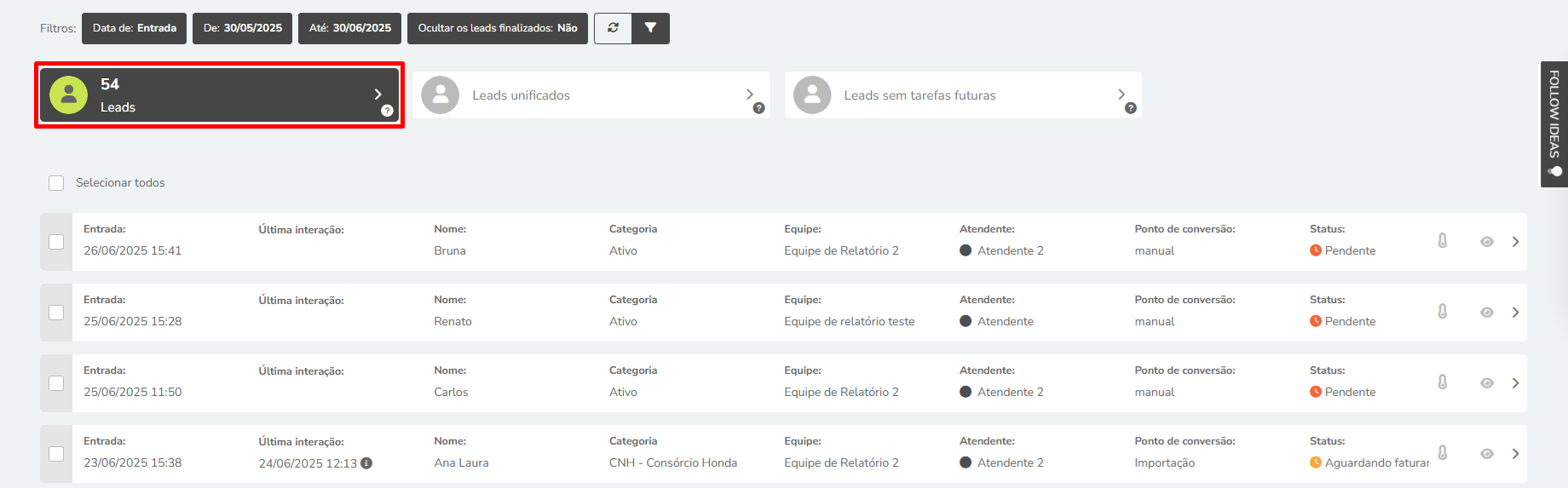This screenshot has height=488, width=1568.
Task: Toggle the eye icon in Renato's row
Action: (x=1487, y=313)
